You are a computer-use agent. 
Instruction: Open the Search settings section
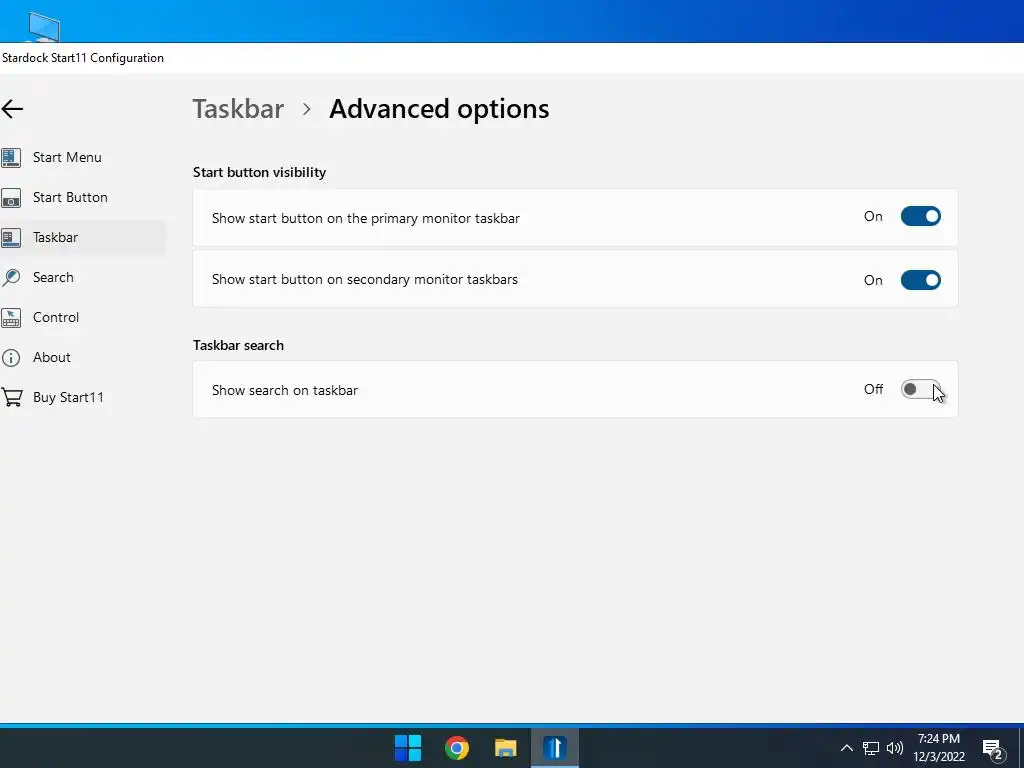53,277
